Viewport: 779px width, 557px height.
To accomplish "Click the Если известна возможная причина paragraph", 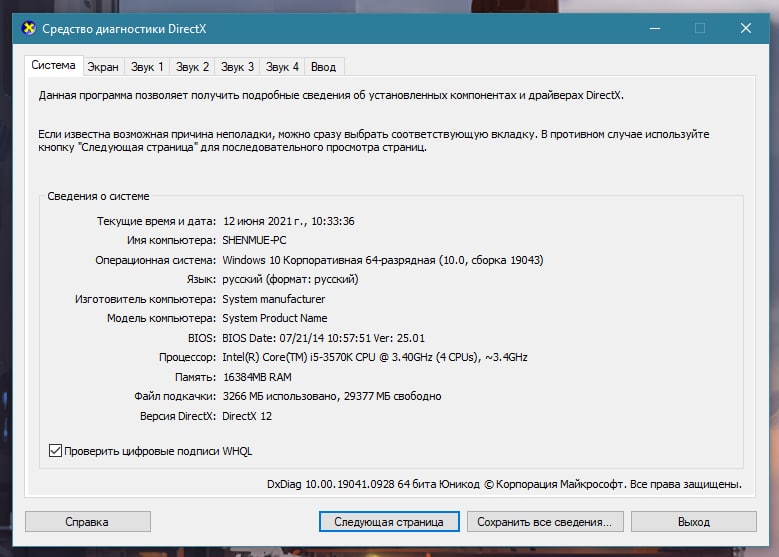I will pyautogui.click(x=374, y=141).
